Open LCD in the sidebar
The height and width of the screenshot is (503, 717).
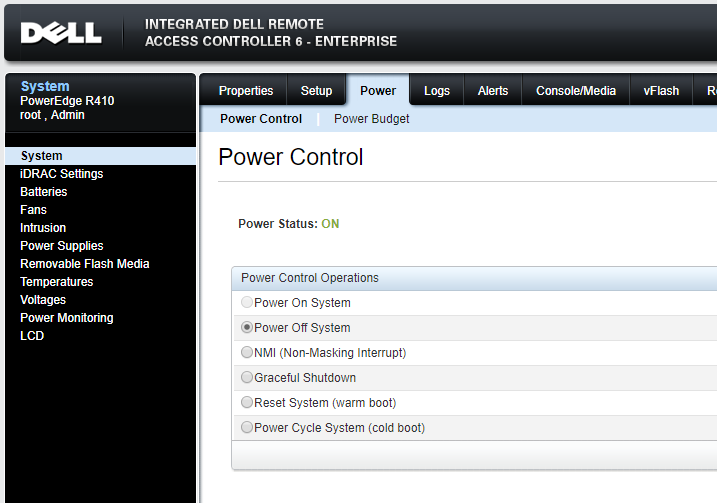pos(32,336)
